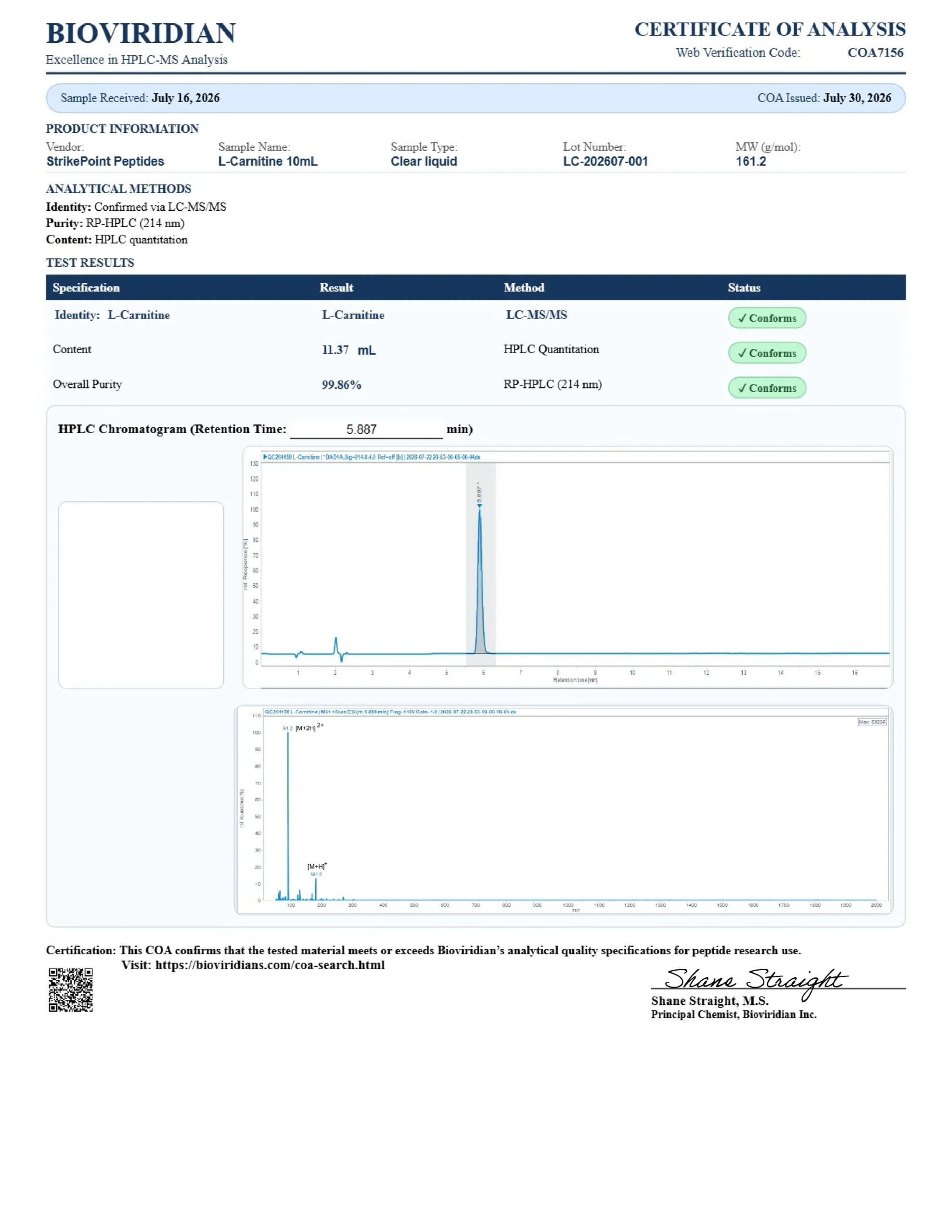Screen dimensions: 952x1232
Task: Click the 'Excellence in HPLC-MS Analysis' tagline
Action: [x=137, y=60]
